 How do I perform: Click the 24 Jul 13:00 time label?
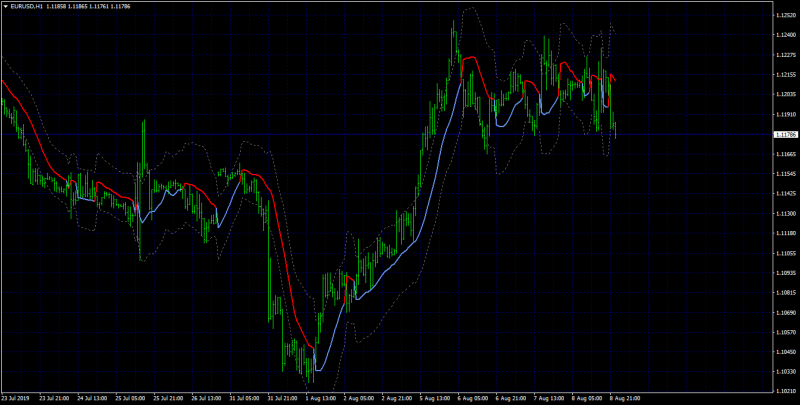coord(92,398)
